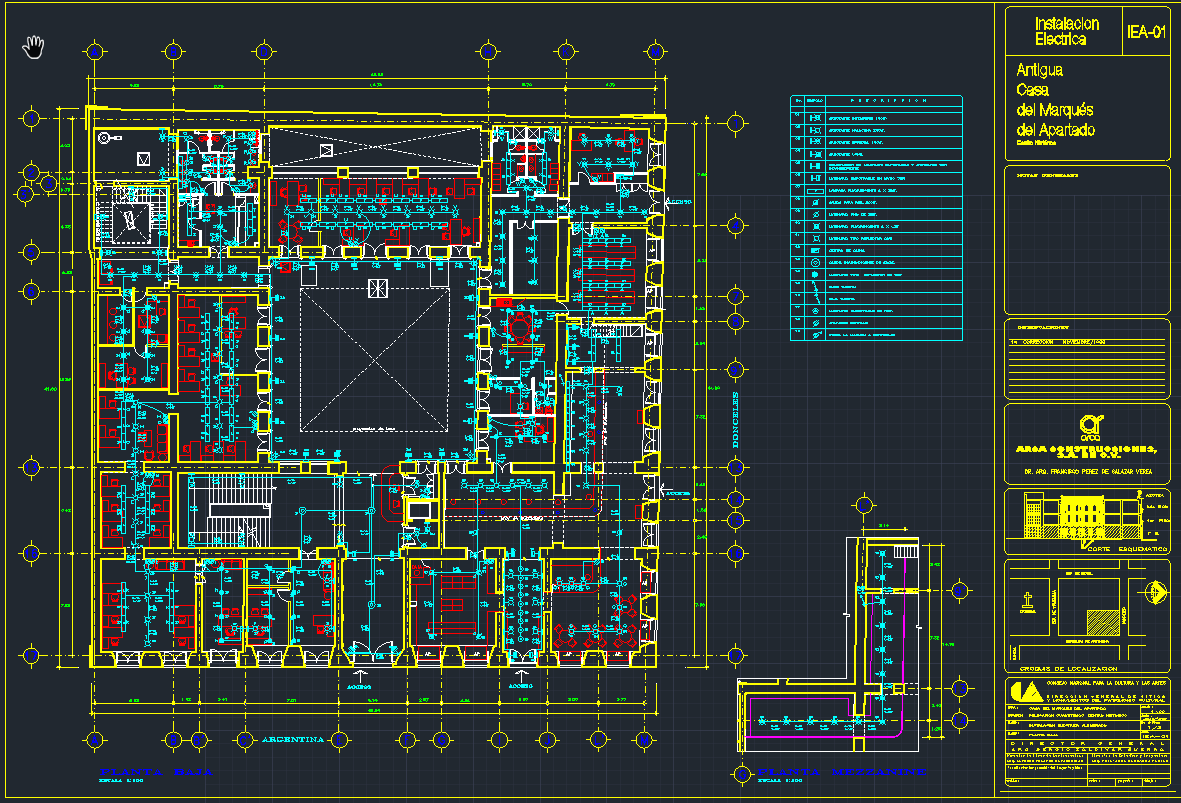Click the red round table with chairs
Image resolution: width=1181 pixels, height=803 pixels.
coord(519,326)
